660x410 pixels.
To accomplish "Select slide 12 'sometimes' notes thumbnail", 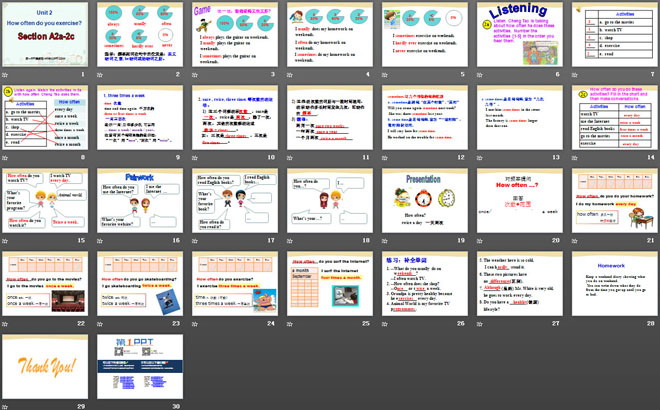I will pyautogui.click(x=425, y=117).
